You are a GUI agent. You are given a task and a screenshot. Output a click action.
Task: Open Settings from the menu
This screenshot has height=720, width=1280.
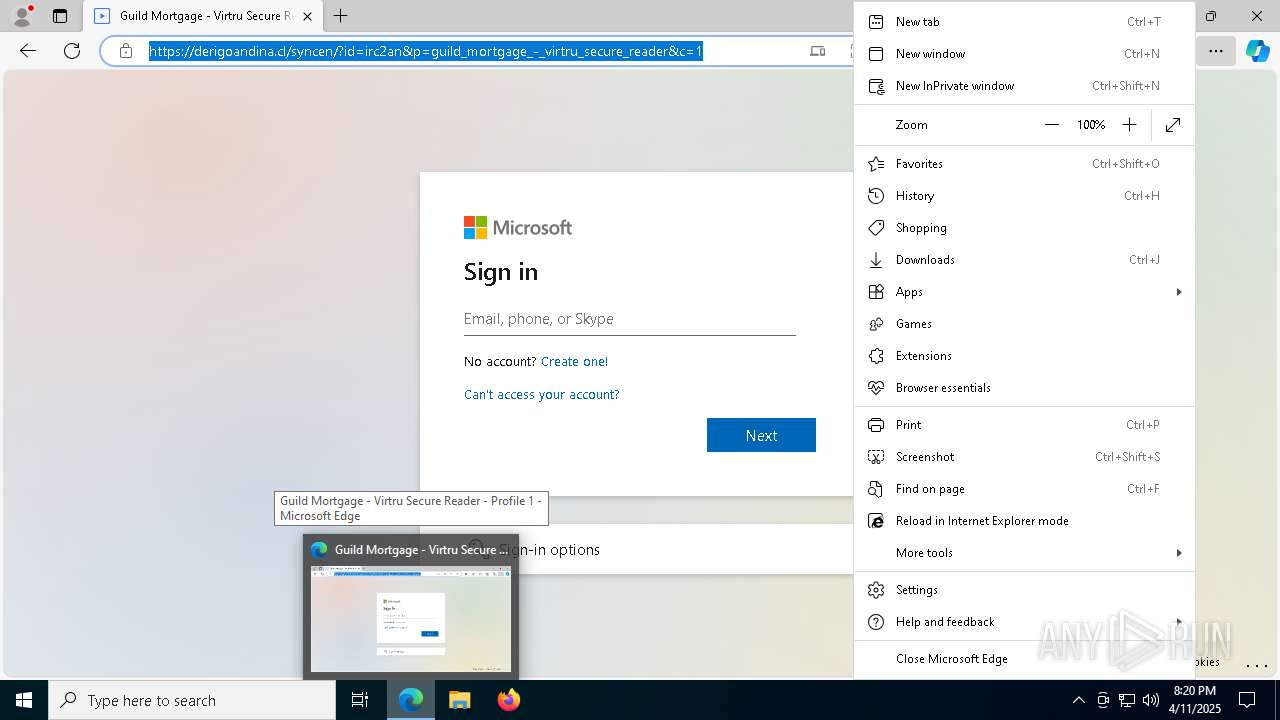[x=1024, y=590]
